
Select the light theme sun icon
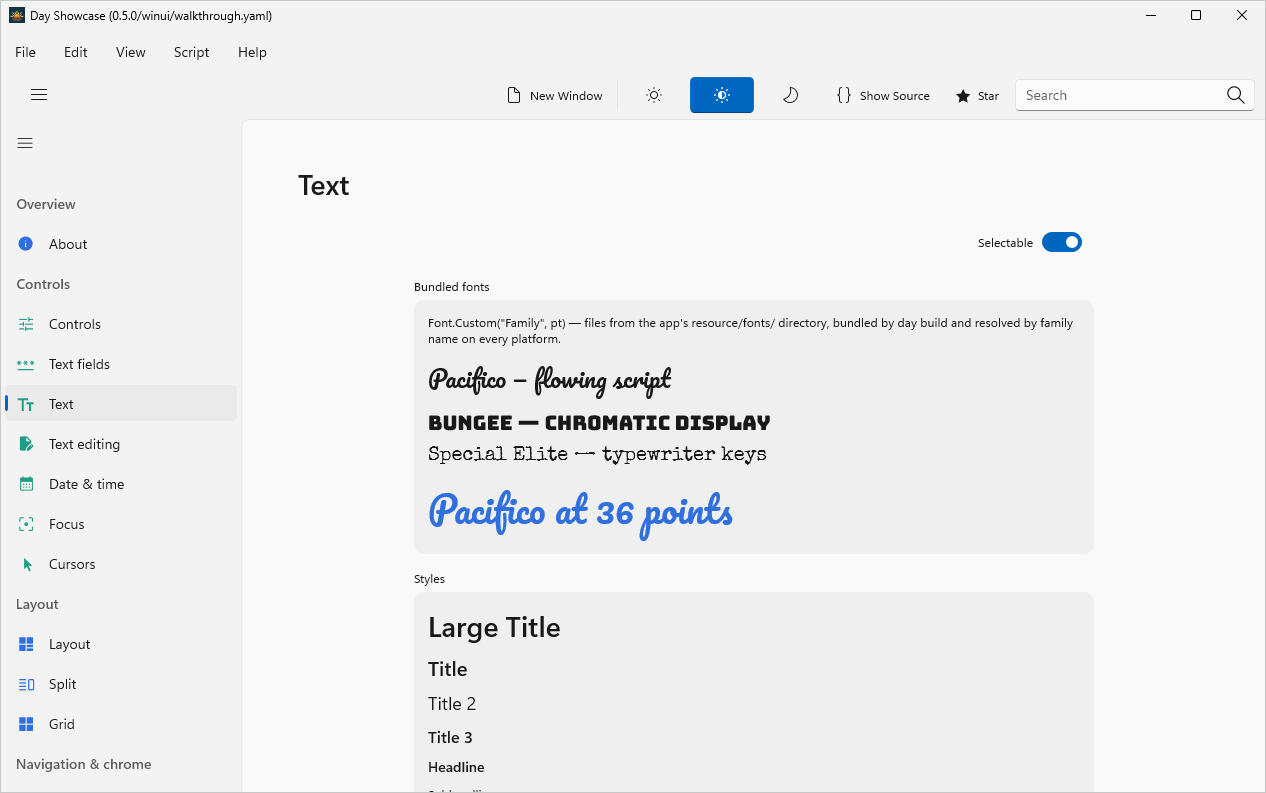(654, 95)
